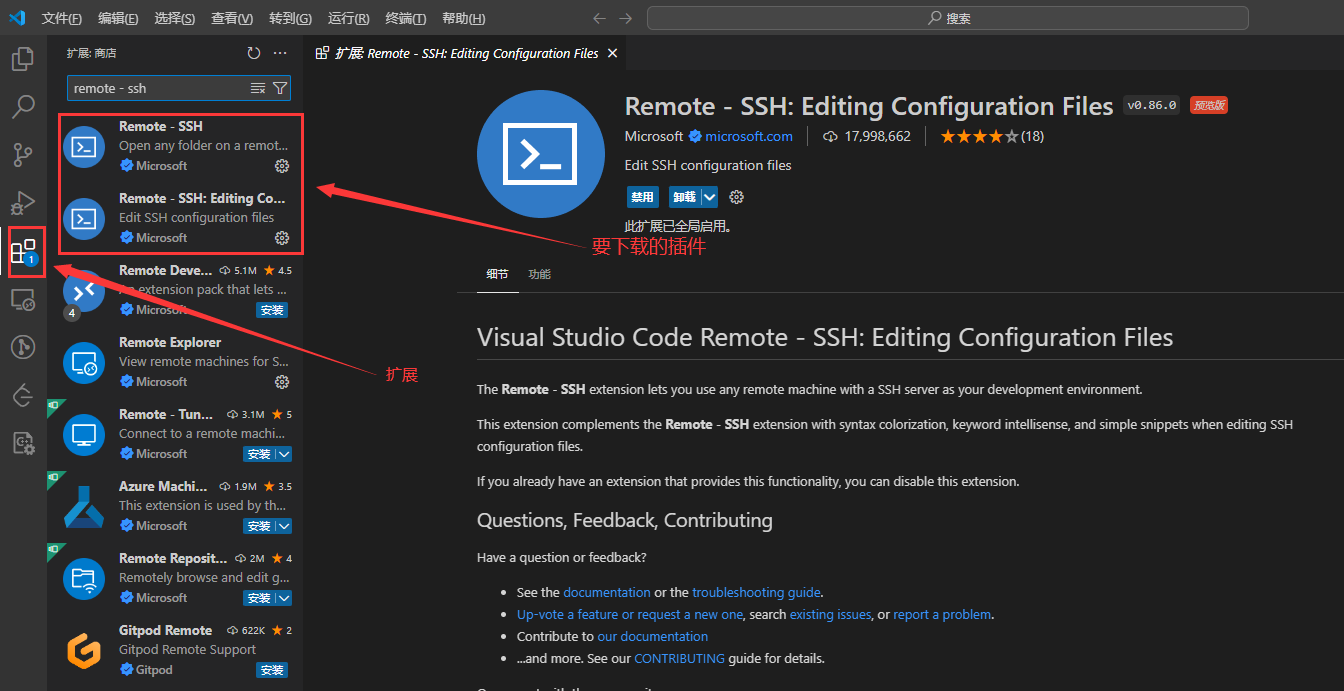Install the Gitpod Remote extension

tap(272, 670)
